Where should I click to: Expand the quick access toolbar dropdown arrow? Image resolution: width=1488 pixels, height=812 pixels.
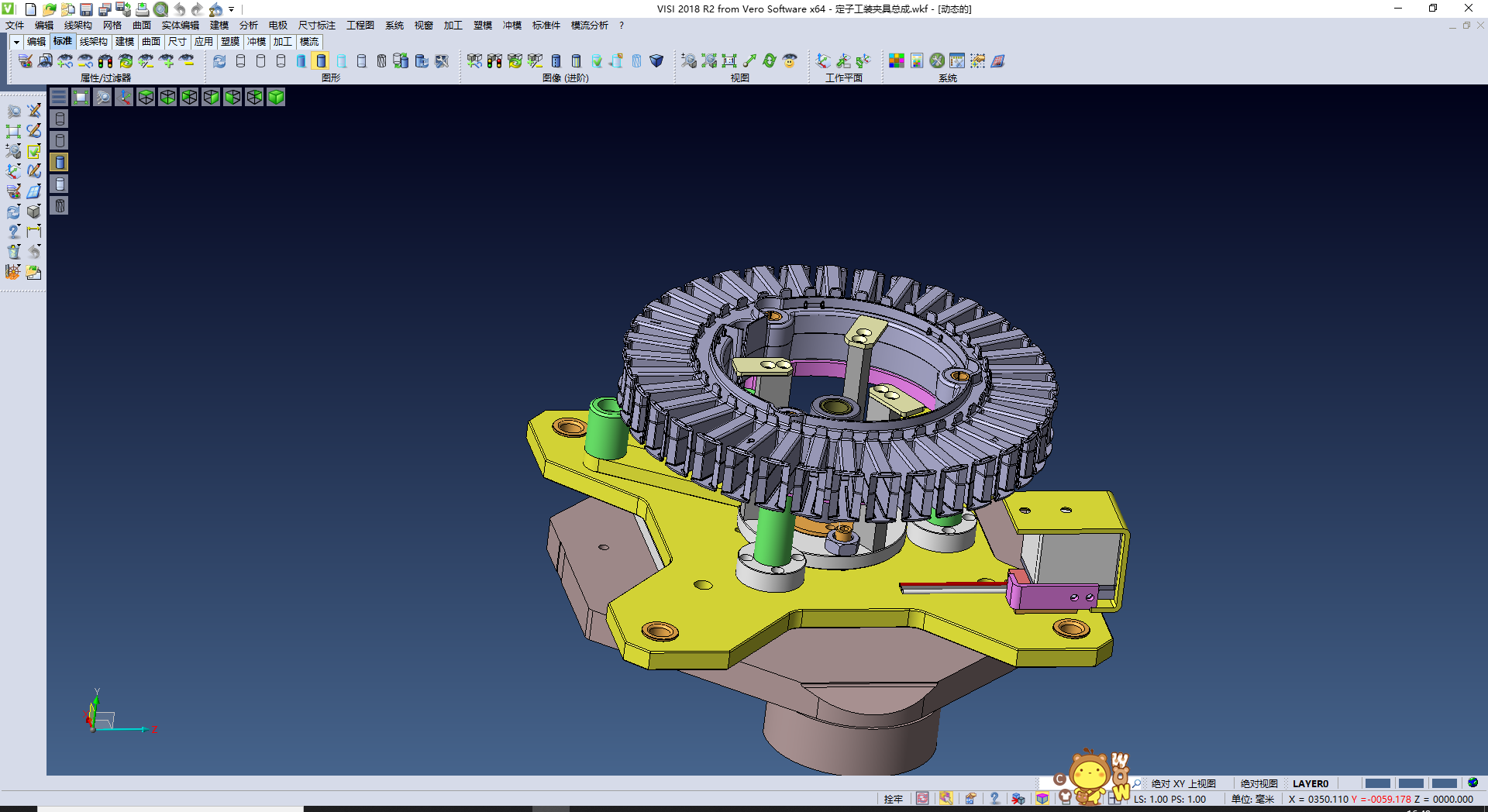point(232,9)
